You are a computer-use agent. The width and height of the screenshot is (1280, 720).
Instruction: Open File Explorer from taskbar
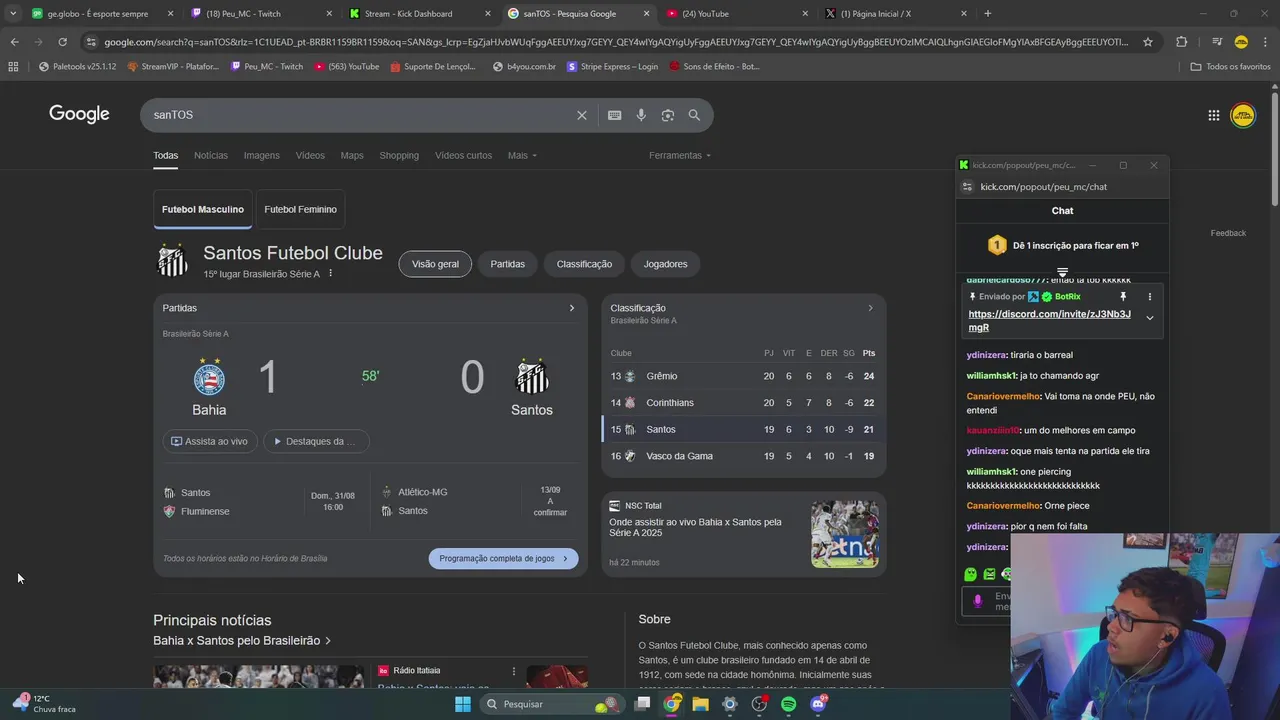point(701,704)
